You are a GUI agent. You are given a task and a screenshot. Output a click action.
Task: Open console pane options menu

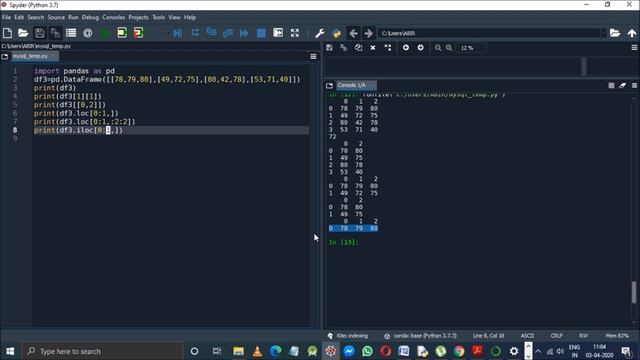pyautogui.click(x=635, y=85)
